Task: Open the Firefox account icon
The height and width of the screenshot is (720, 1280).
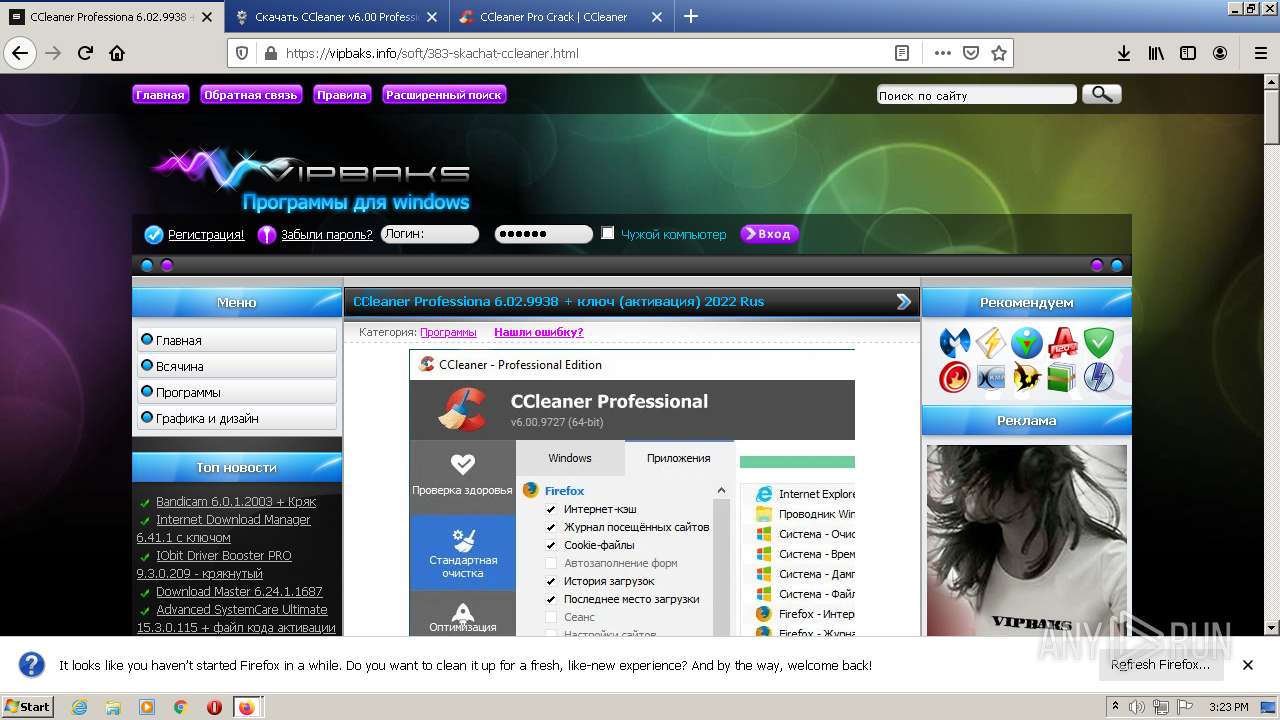Action: tap(1220, 53)
